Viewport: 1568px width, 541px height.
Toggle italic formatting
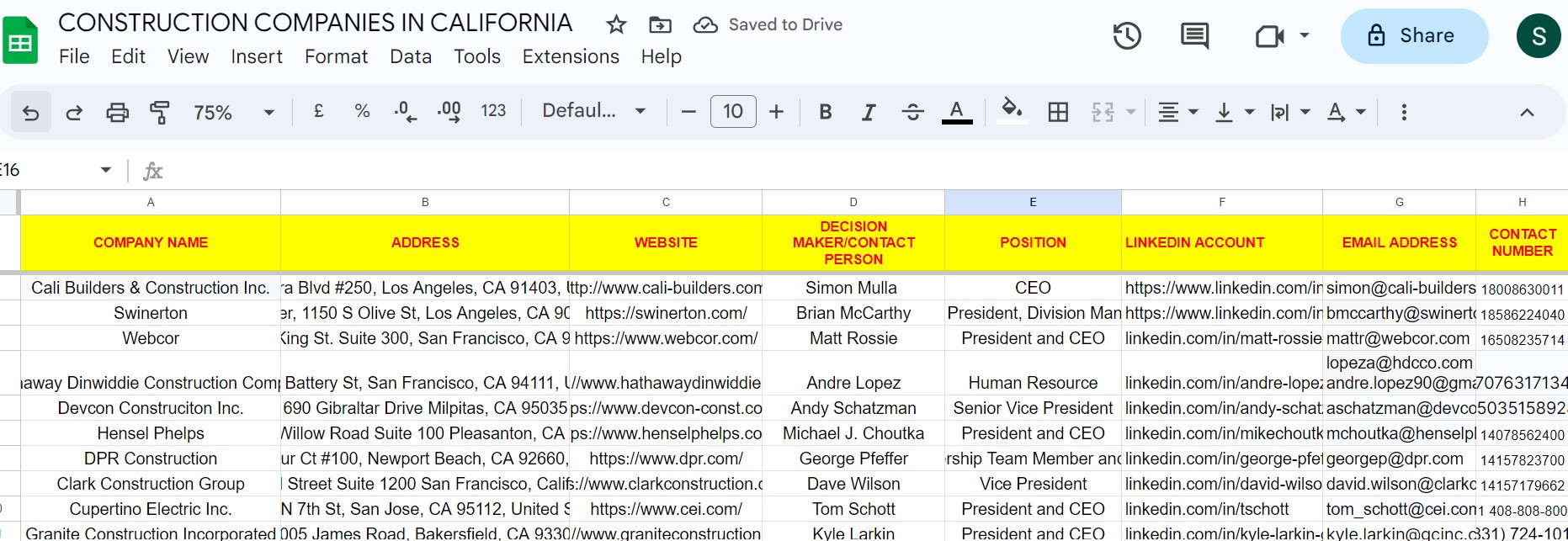click(x=869, y=112)
